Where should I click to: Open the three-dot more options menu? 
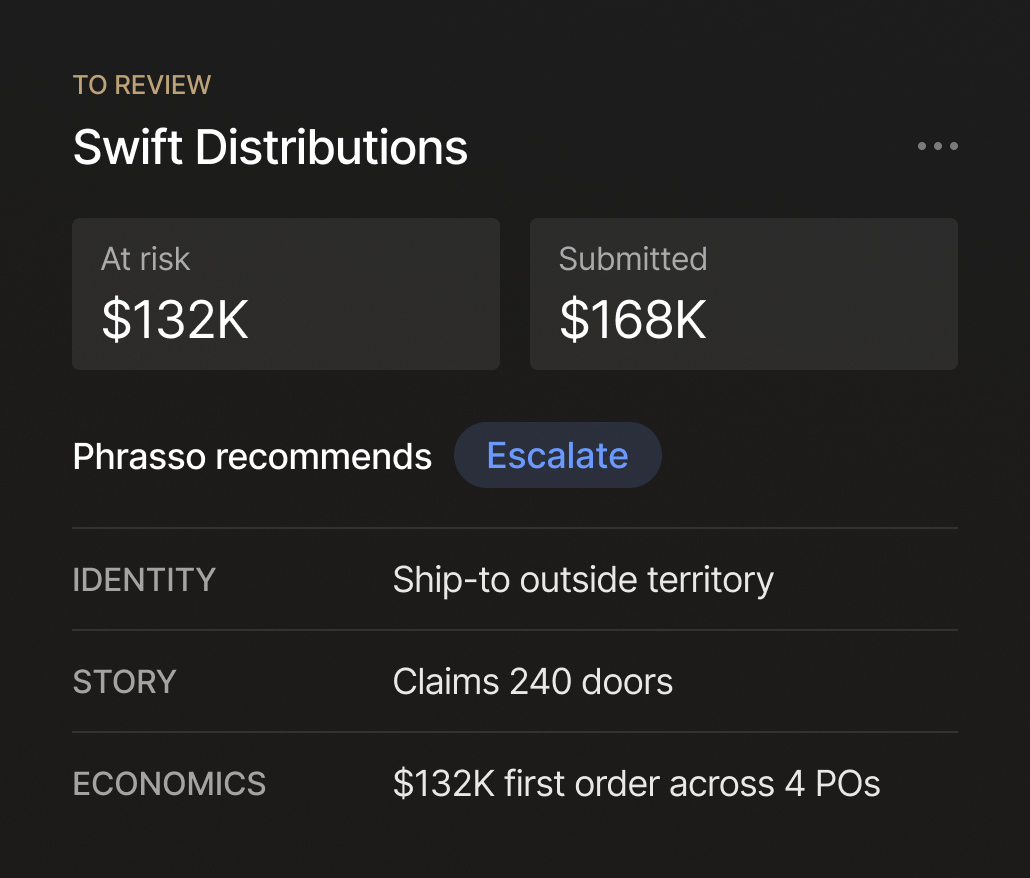937,146
